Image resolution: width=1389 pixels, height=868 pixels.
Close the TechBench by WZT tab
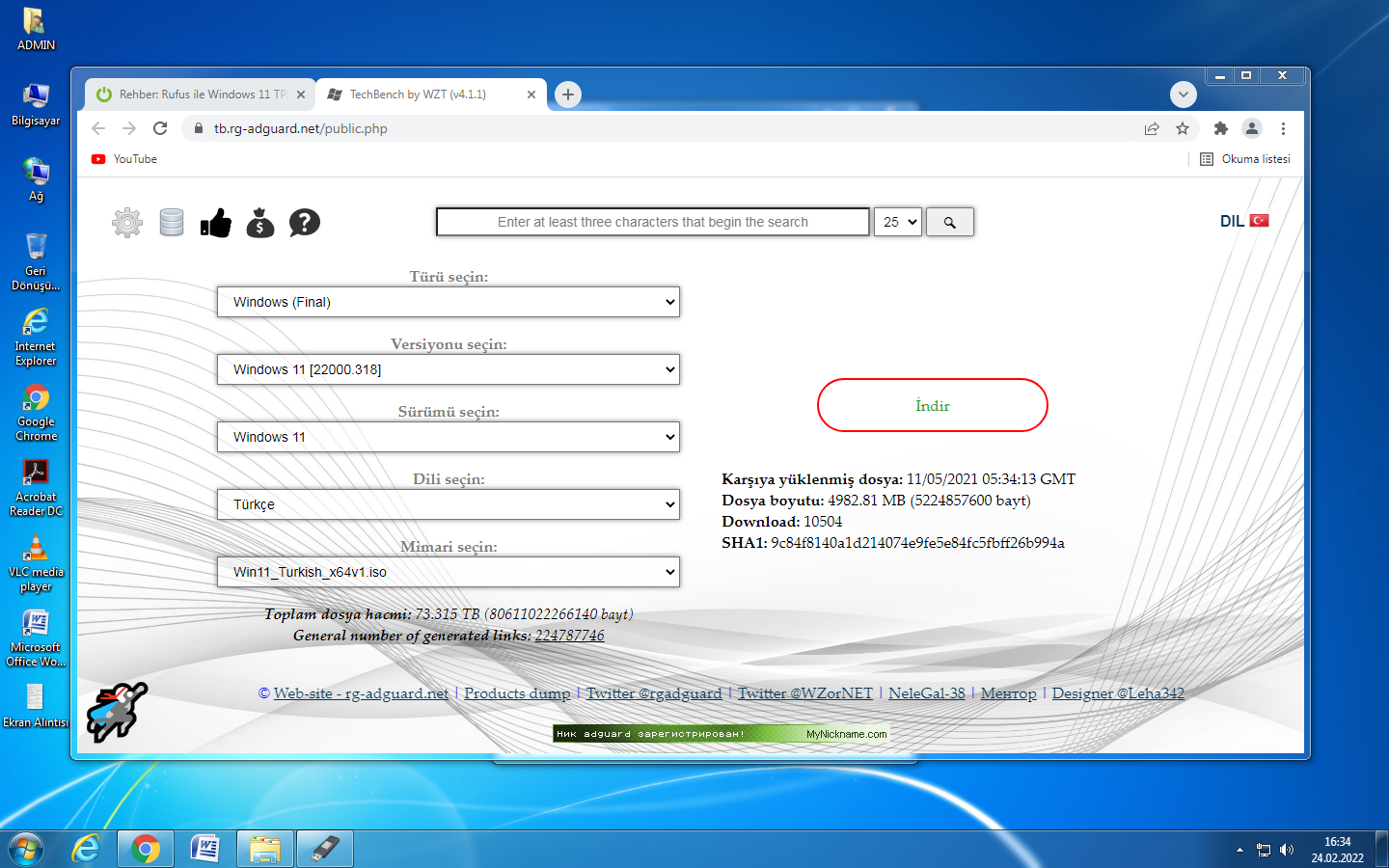531,95
